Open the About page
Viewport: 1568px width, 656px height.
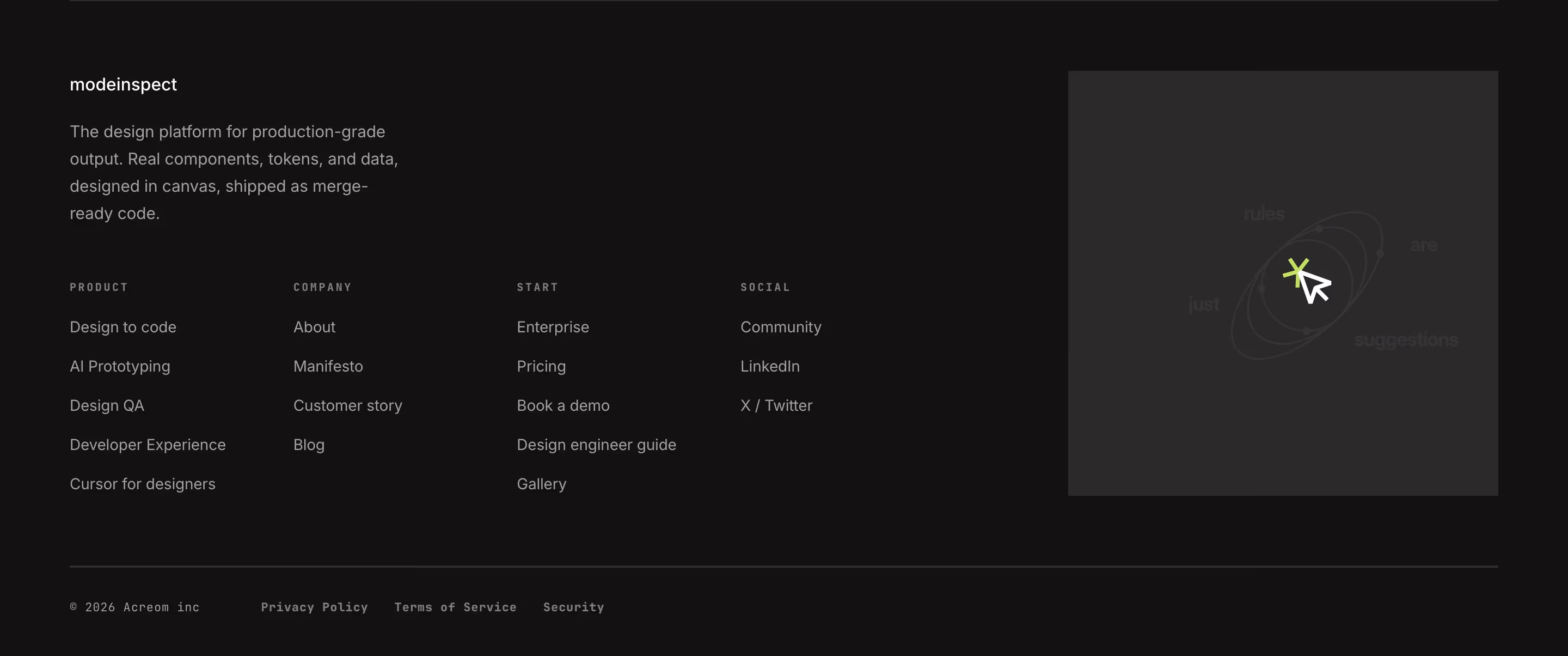click(x=314, y=327)
